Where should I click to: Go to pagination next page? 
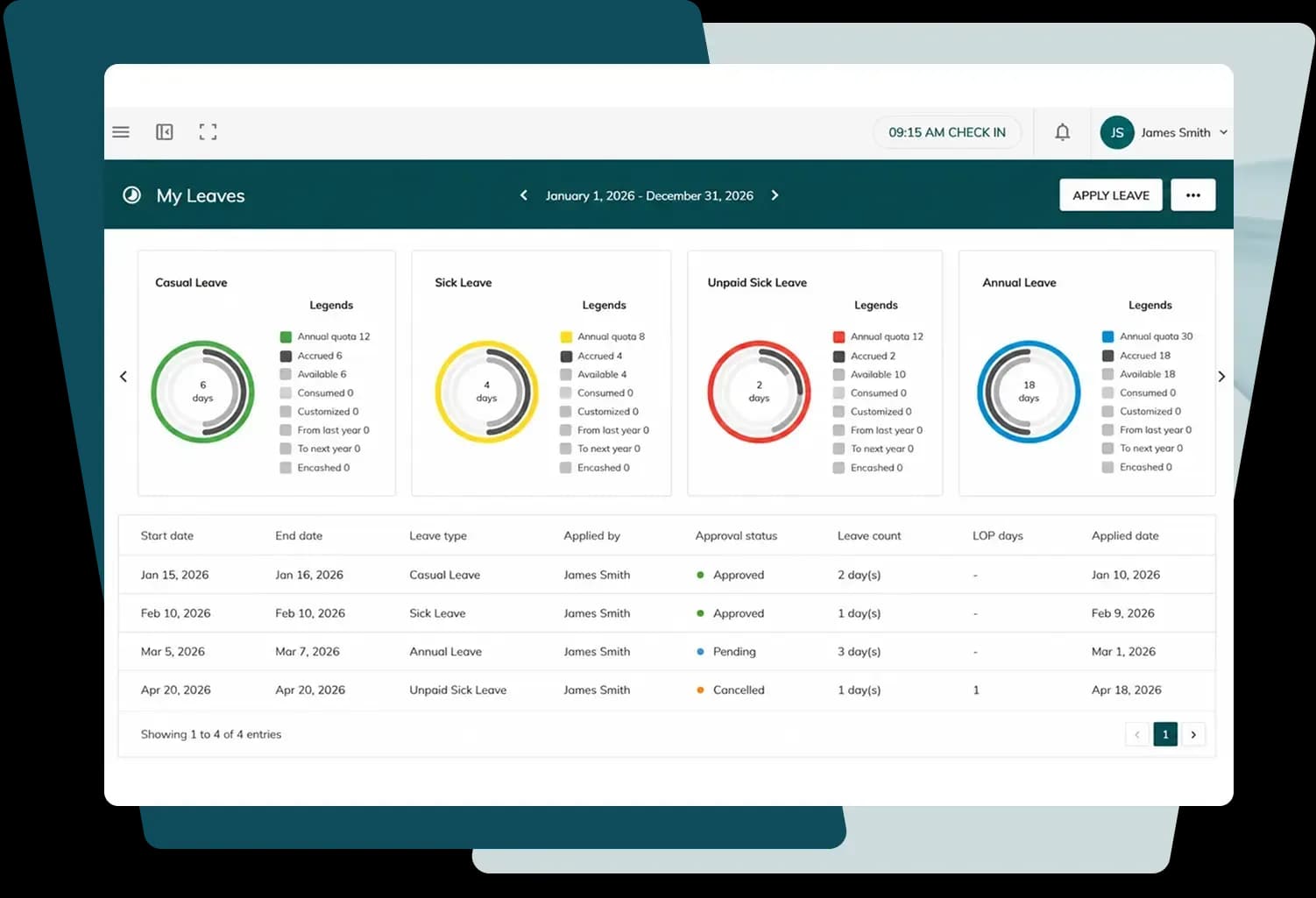[x=1193, y=734]
